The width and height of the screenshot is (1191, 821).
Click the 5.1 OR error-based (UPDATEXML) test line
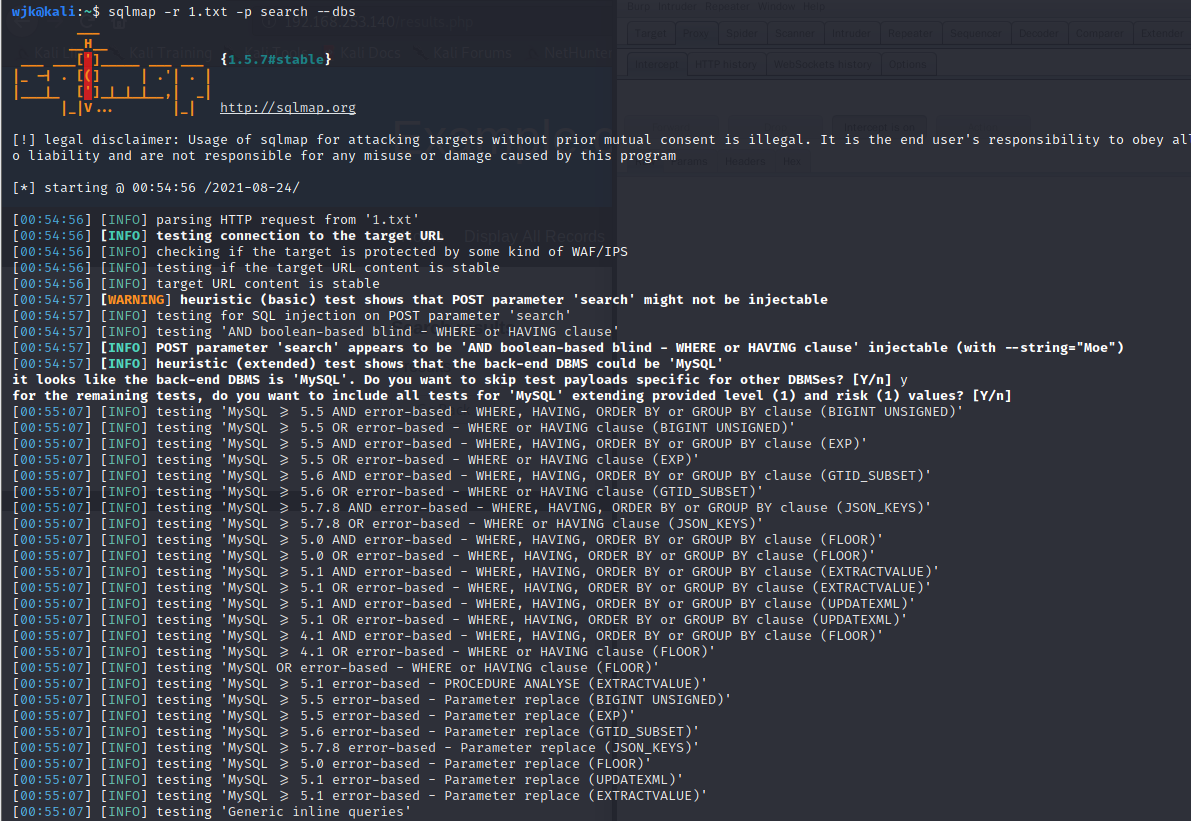pos(460,619)
